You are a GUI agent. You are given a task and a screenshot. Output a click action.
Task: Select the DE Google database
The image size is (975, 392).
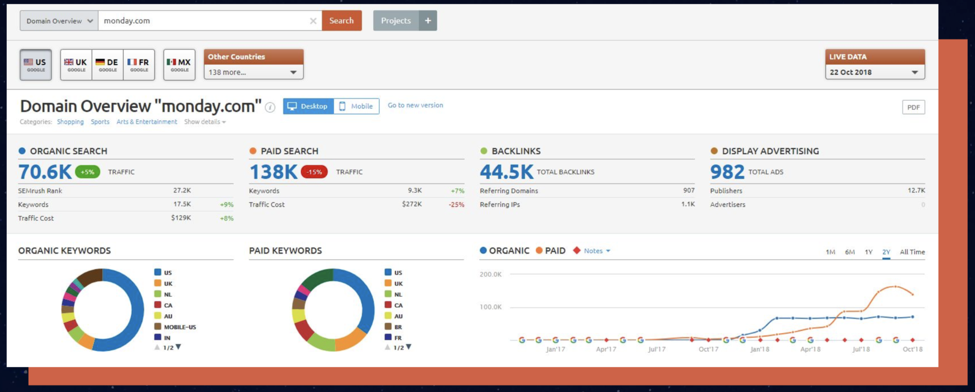coord(108,65)
